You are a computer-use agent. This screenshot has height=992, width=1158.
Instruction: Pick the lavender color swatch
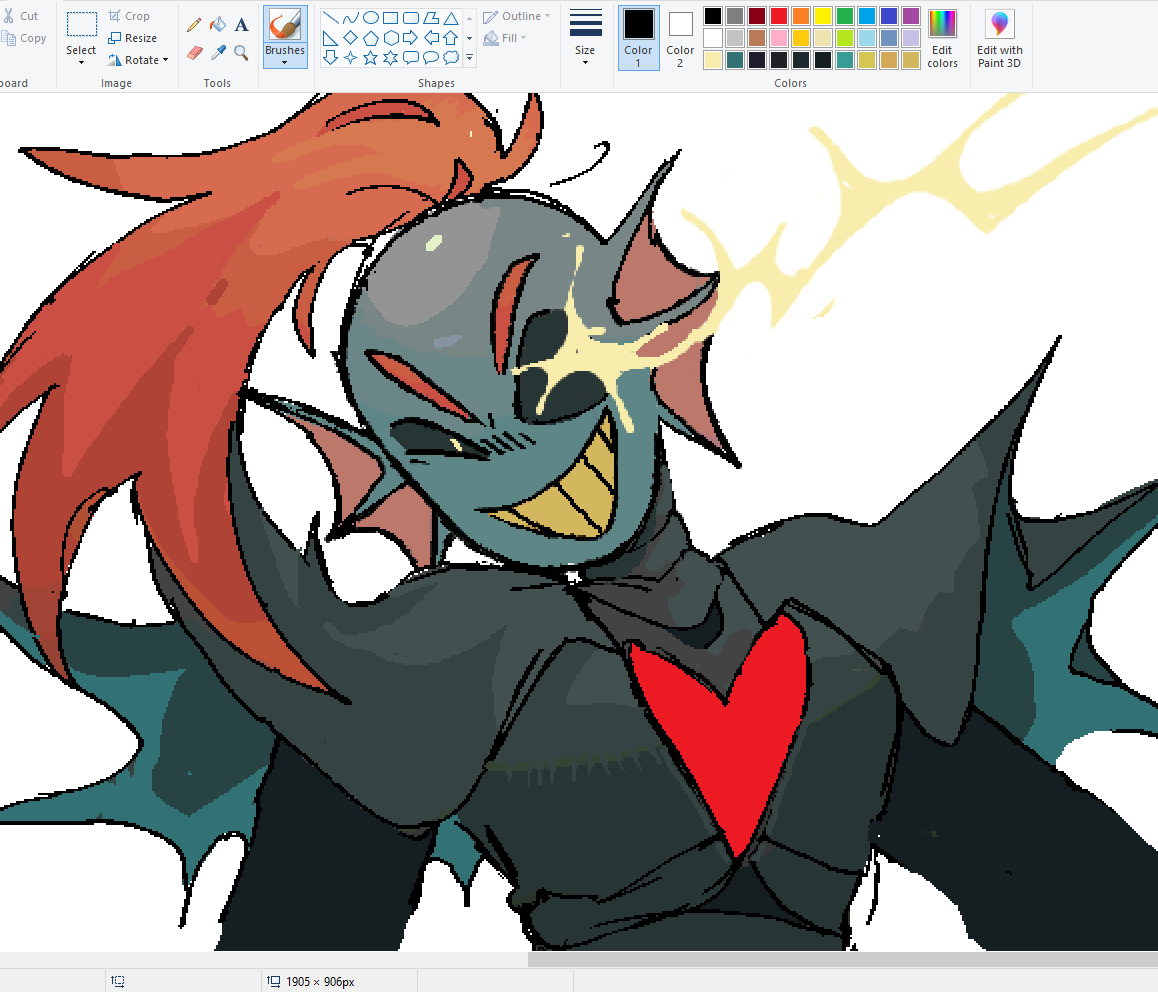click(911, 38)
